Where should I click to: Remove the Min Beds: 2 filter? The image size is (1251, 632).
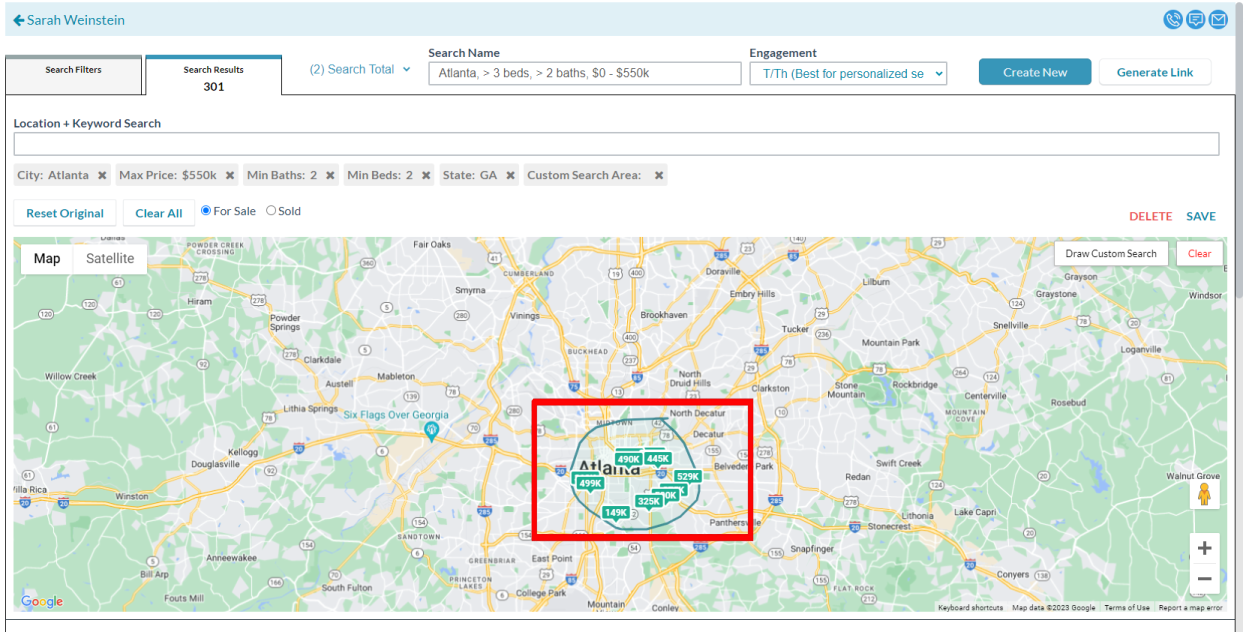426,175
